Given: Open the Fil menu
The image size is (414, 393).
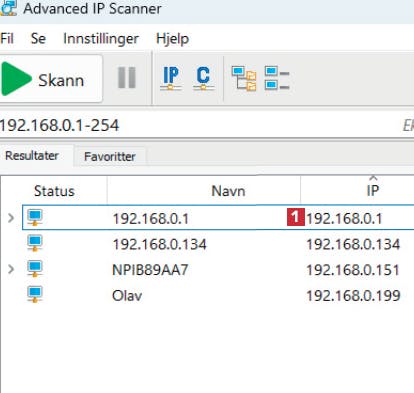Looking at the screenshot, I should click(7, 38).
